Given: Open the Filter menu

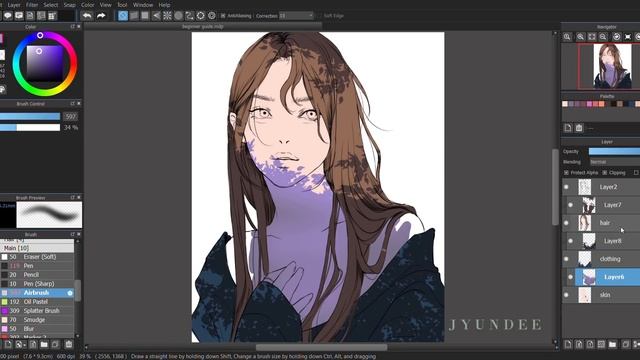Looking at the screenshot, I should click(32, 5).
